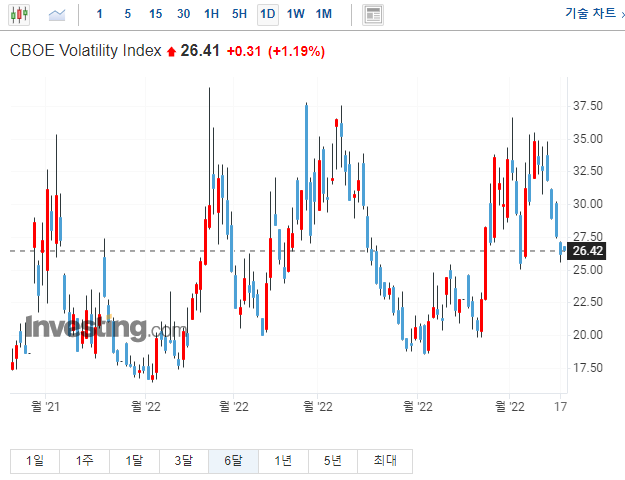The image size is (625, 480).
Task: Click the 30.00 price axis label
Action: [x=588, y=204]
